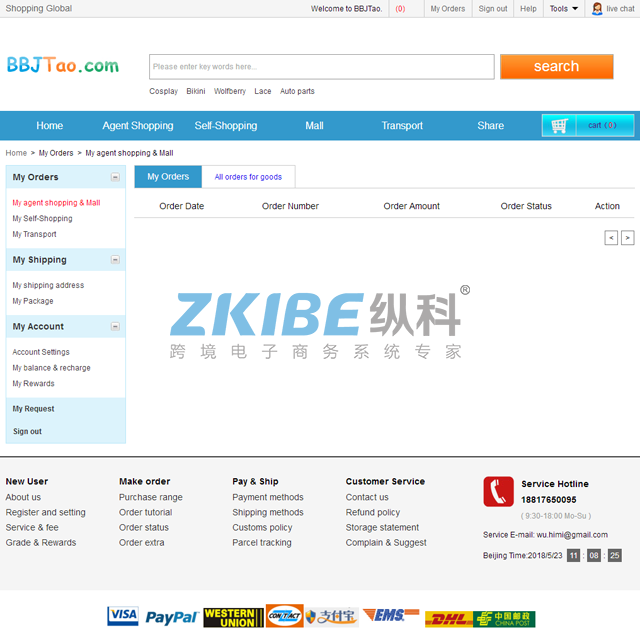
Task: Click the Order Date column header
Action: coord(181,206)
